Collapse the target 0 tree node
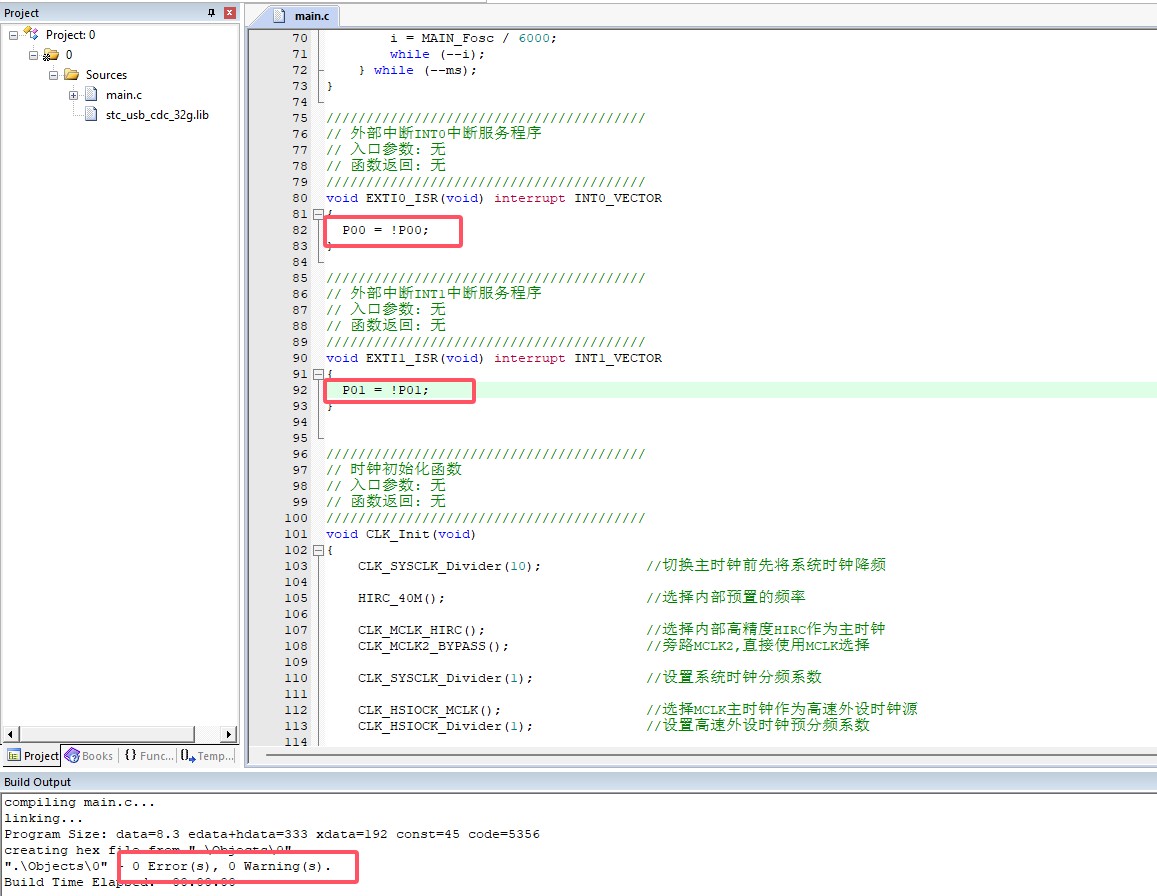 point(33,55)
